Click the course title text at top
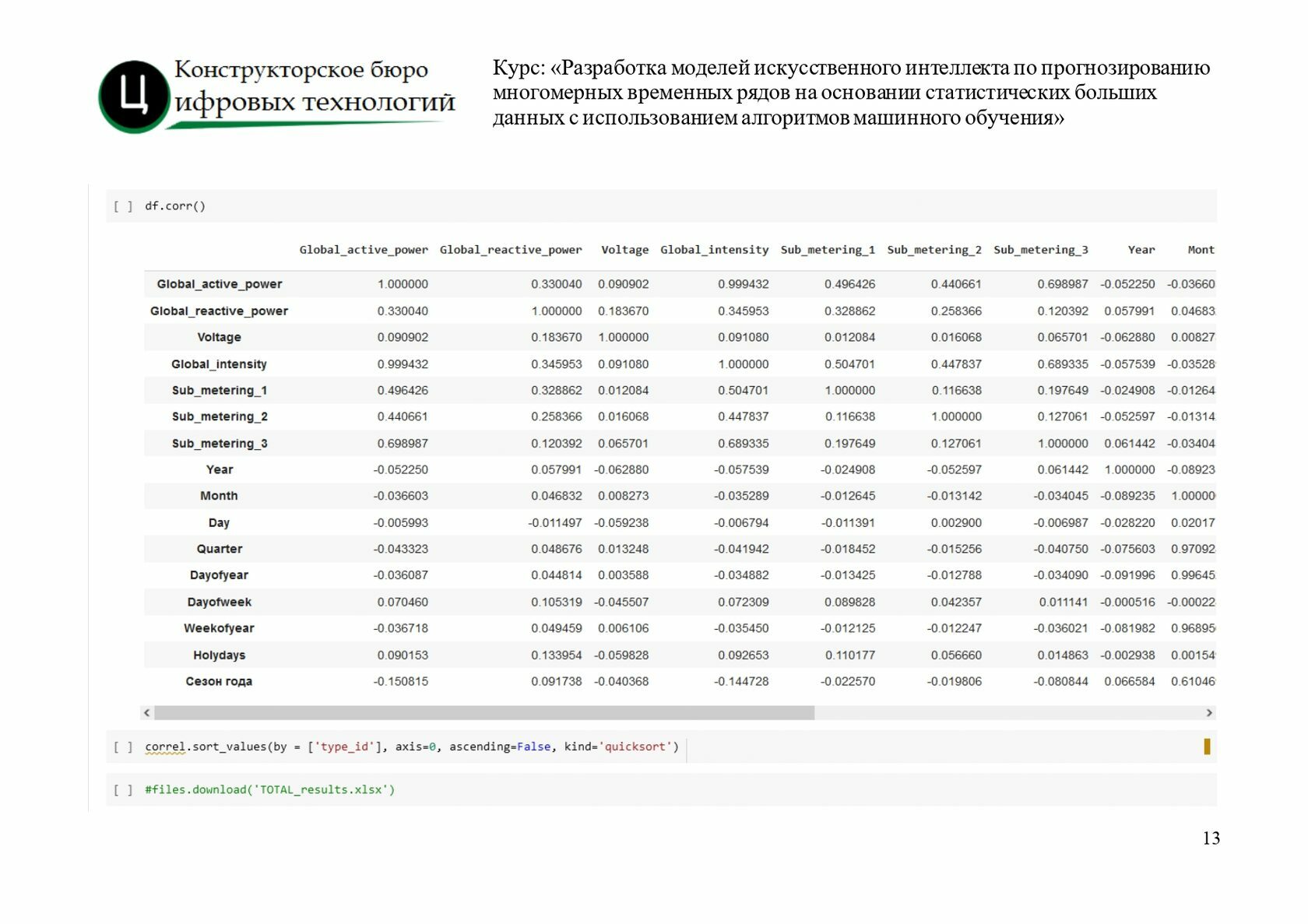1308x924 pixels. [851, 93]
